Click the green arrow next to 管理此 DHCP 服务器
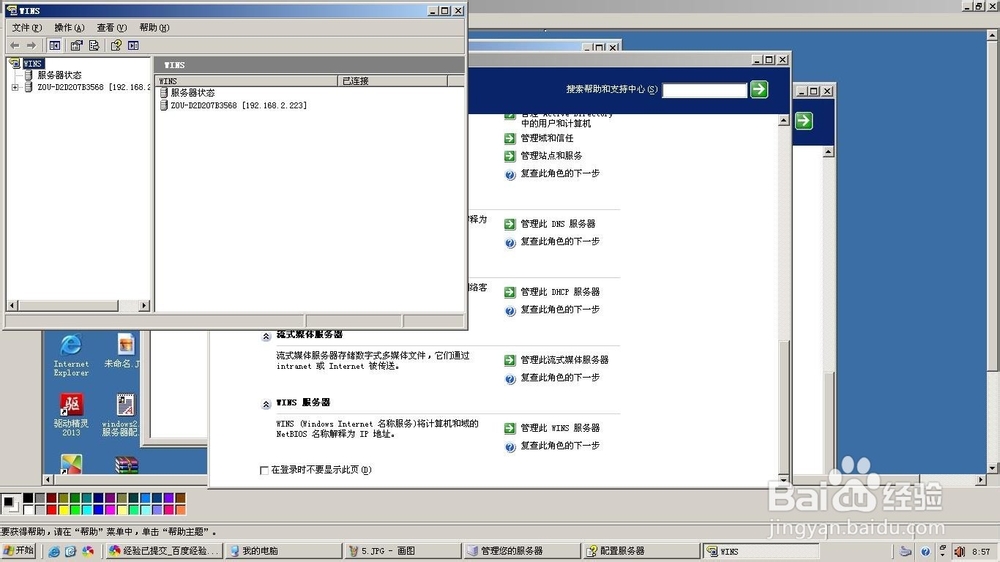 (x=510, y=292)
